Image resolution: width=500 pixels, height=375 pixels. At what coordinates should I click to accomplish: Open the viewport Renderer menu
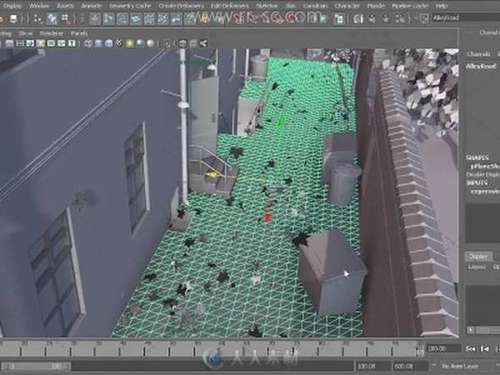coord(51,33)
